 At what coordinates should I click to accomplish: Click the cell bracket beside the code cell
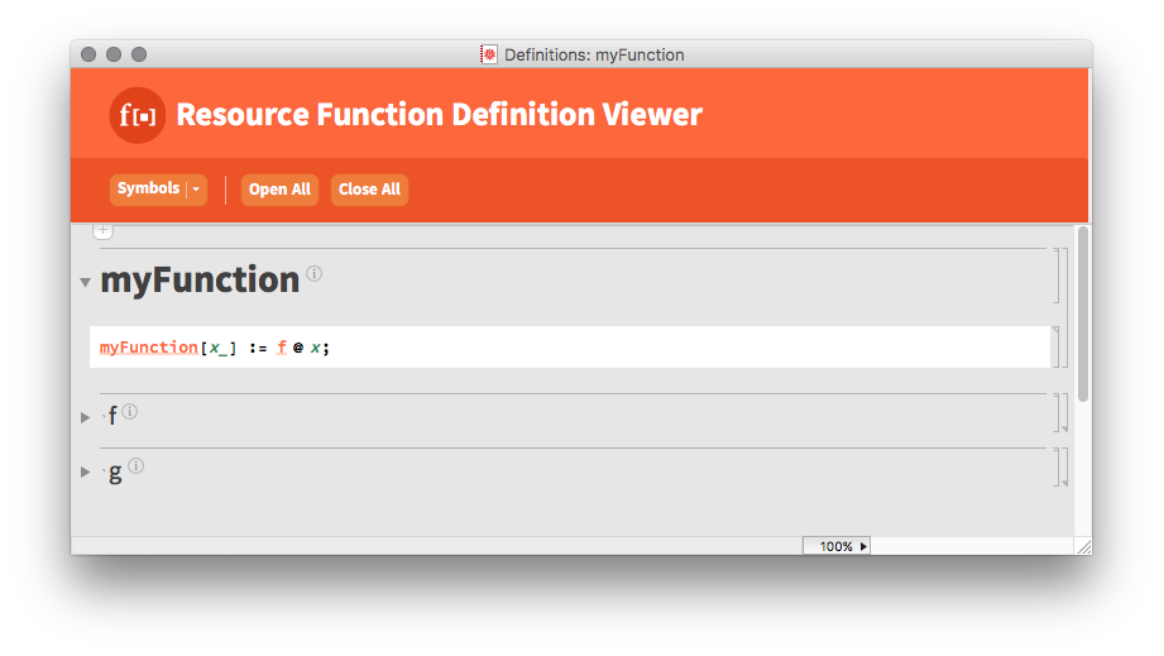(1057, 347)
